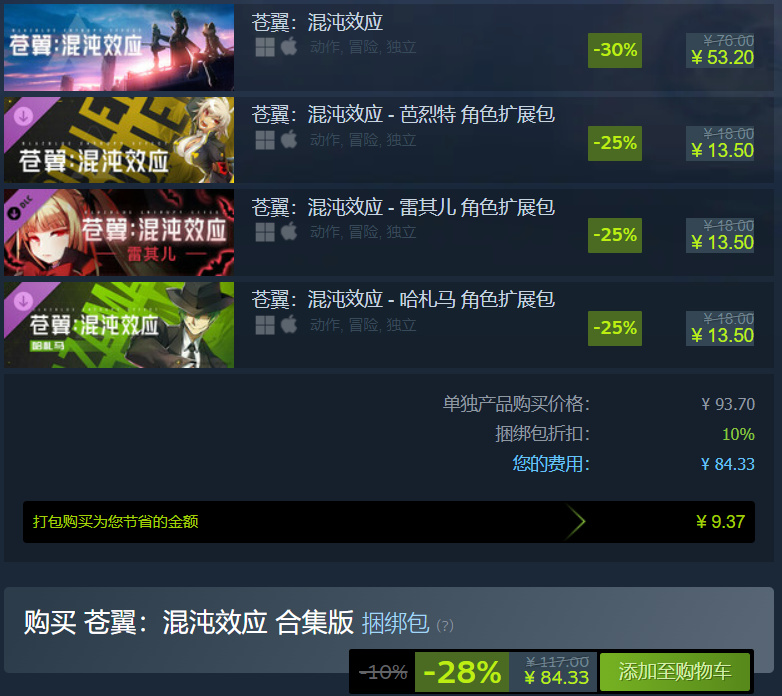Click Apple icon on 雷其儿 角色扩展包 row
This screenshot has width=782, height=696.
tap(289, 232)
